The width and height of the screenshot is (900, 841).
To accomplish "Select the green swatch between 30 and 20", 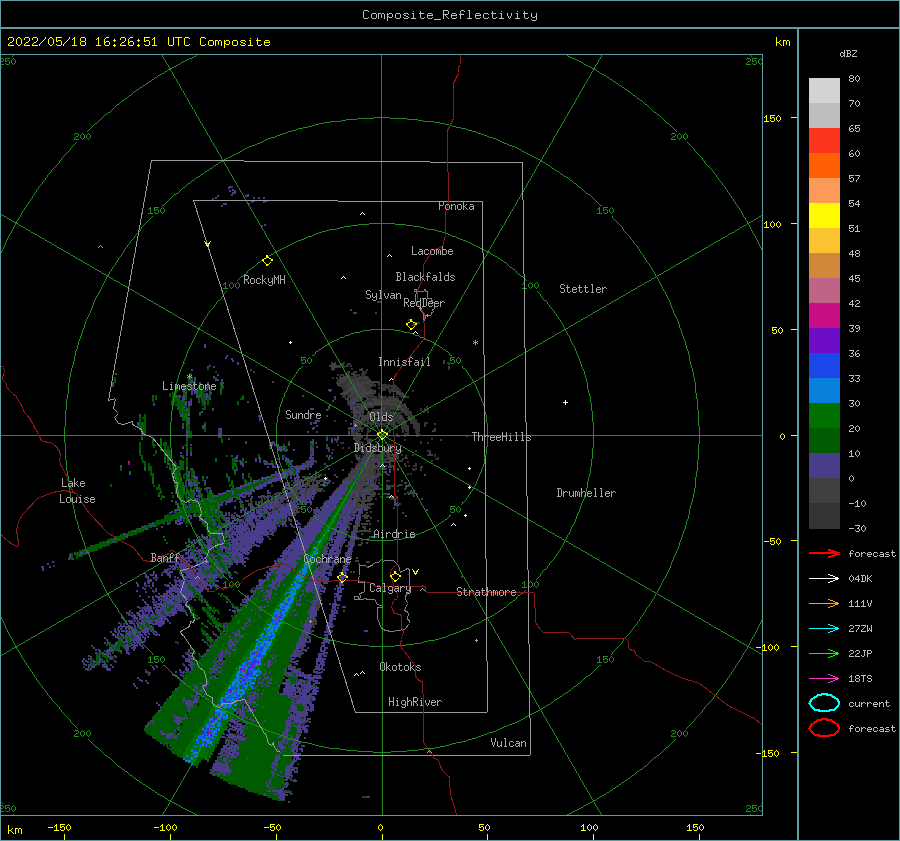I will 824,416.
